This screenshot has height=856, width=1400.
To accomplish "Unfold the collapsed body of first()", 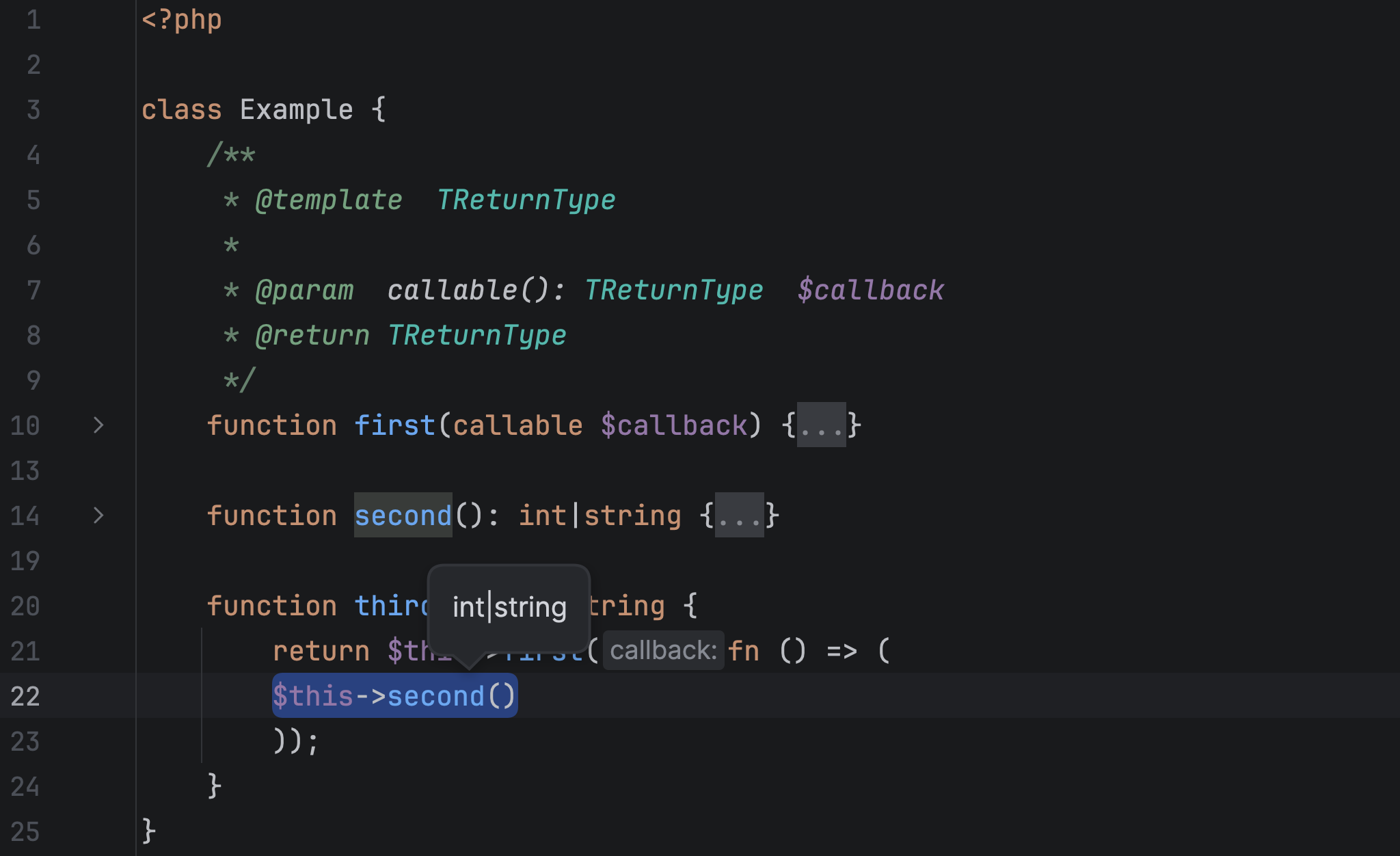I will point(821,425).
